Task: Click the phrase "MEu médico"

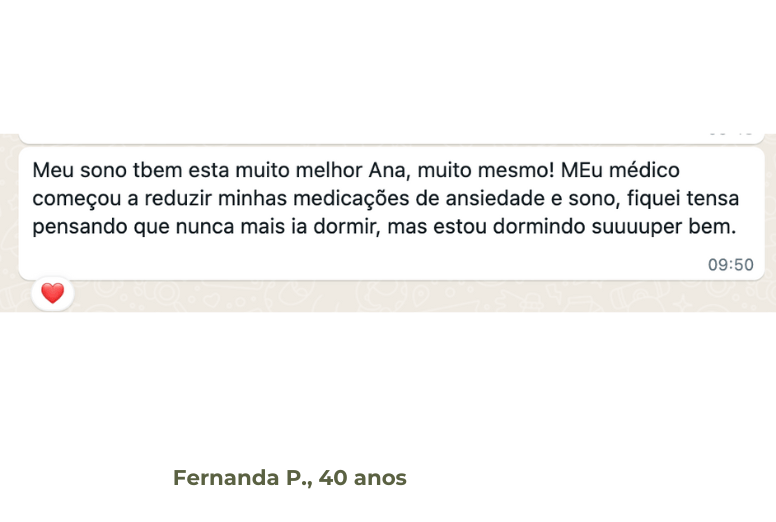Action: tap(626, 170)
